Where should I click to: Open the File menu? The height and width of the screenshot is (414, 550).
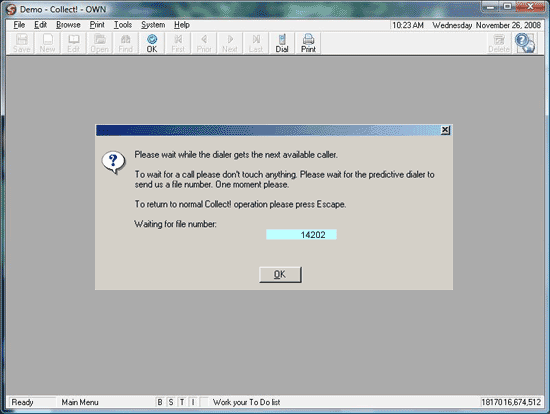tap(19, 25)
